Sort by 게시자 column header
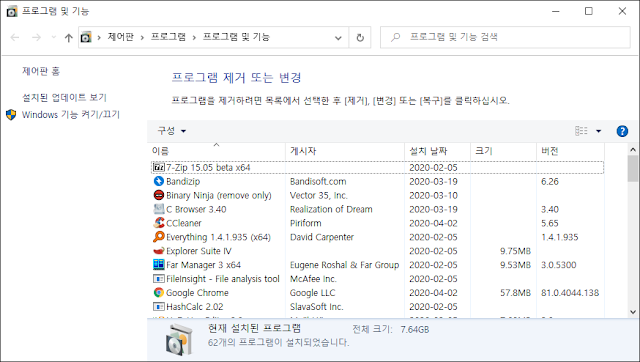Image resolution: width=640 pixels, height=362 pixels. [x=345, y=151]
